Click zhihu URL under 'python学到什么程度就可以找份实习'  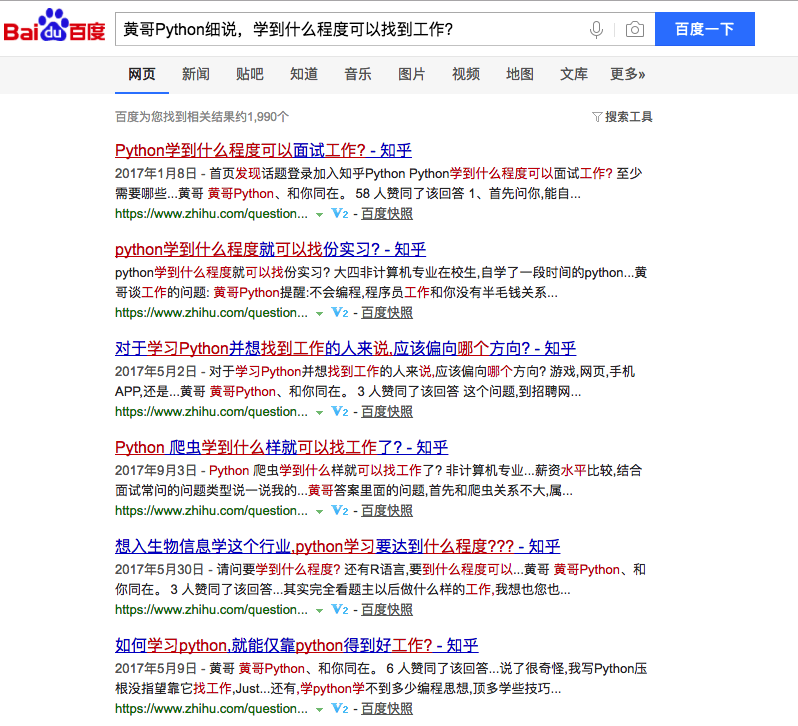coord(211,312)
